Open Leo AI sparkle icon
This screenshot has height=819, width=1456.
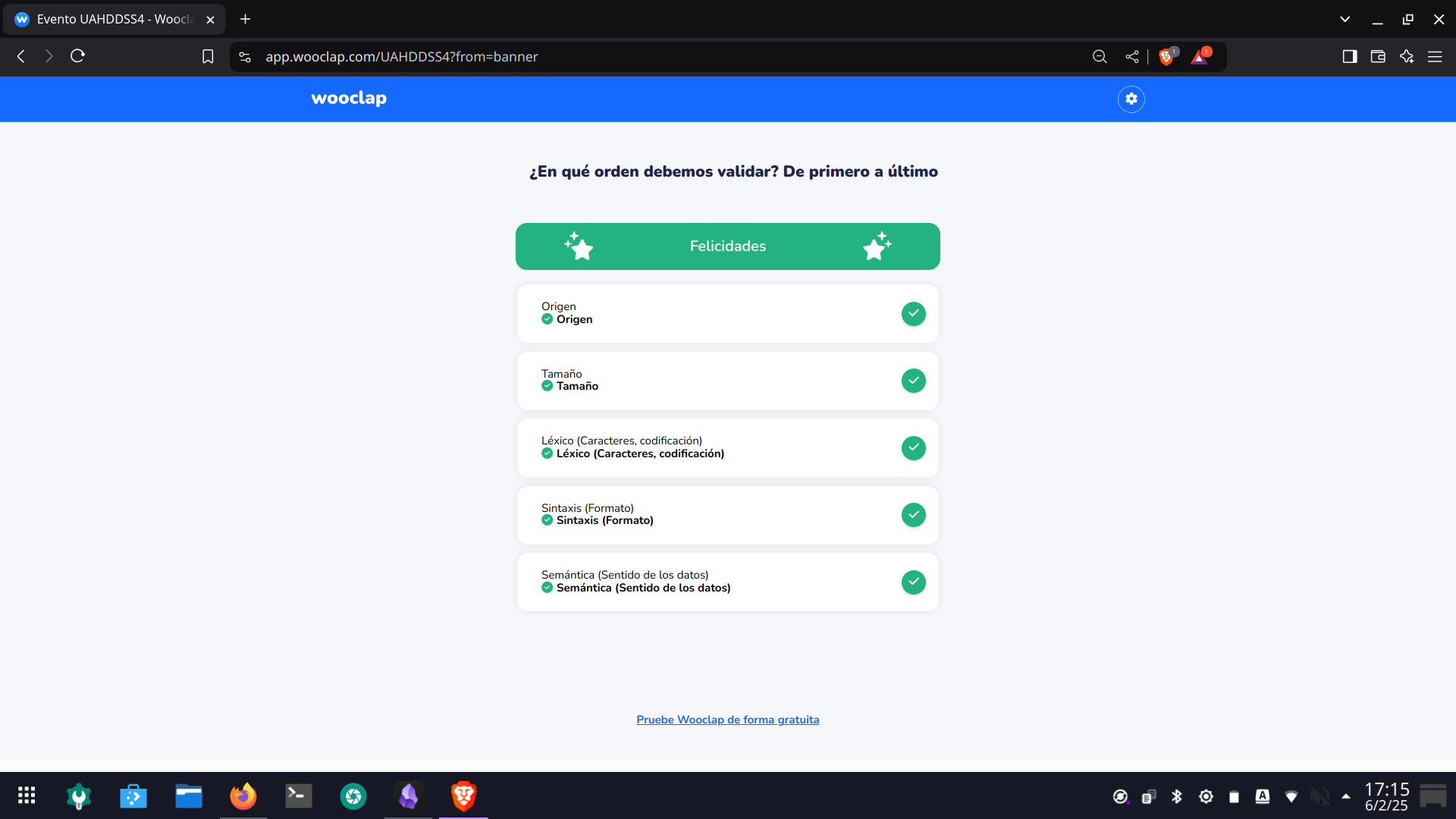1407,57
